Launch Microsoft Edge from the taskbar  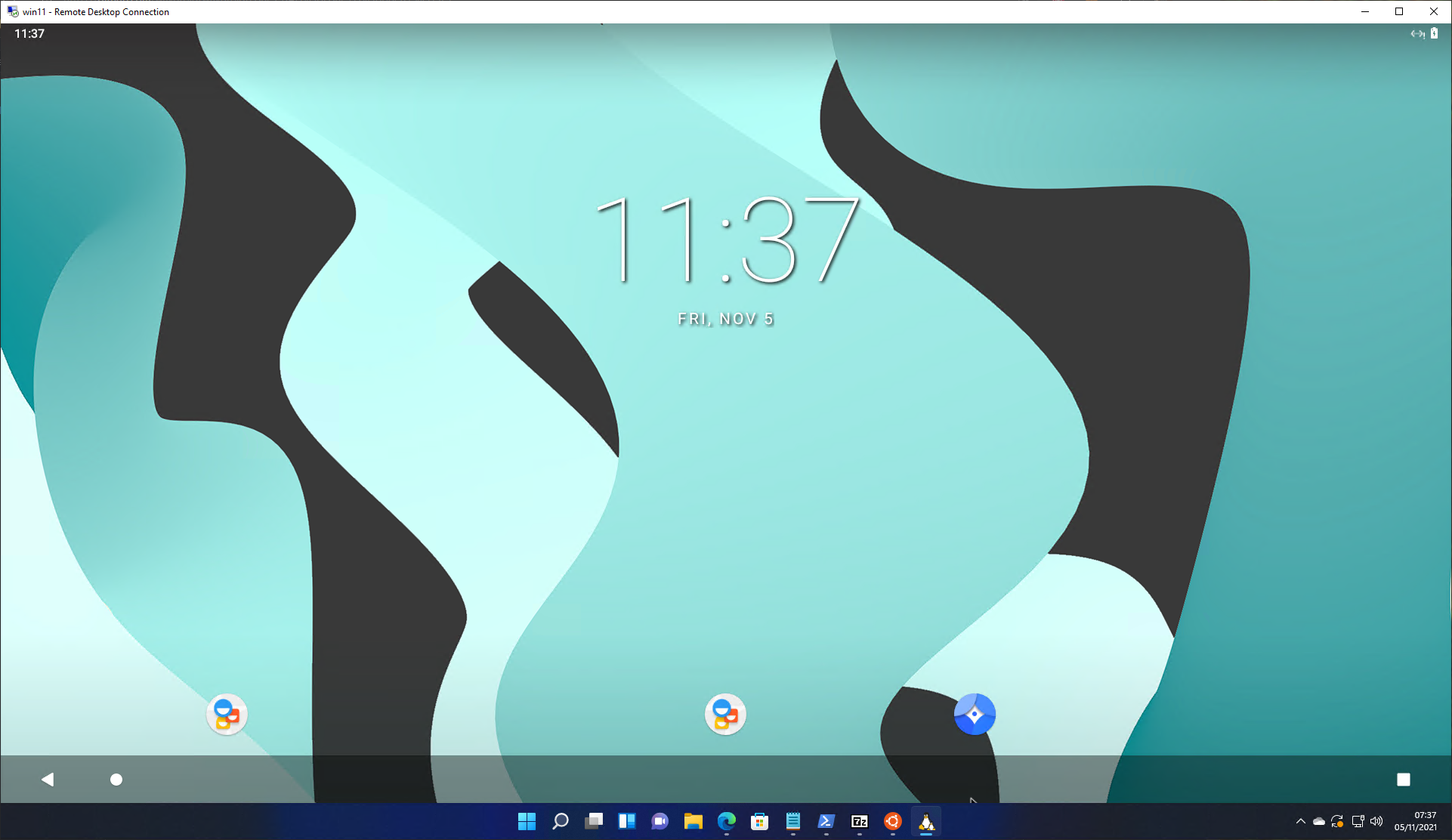726,823
